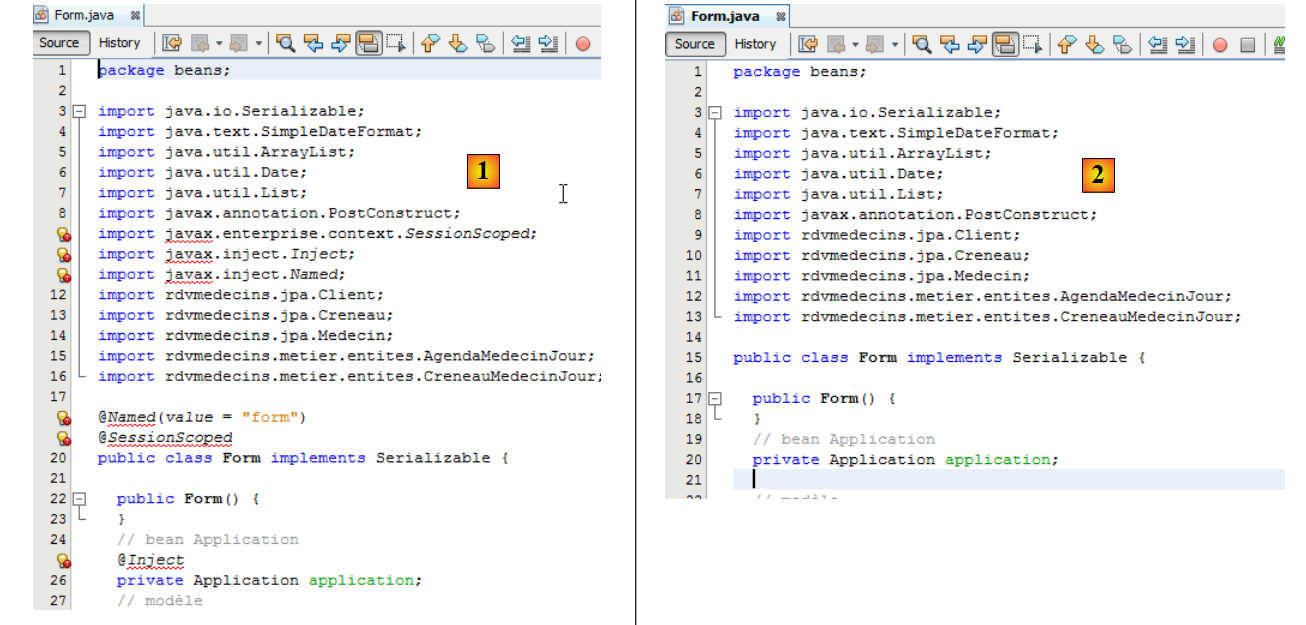Close the Form.java tab in right editor
This screenshot has width=1306, height=625.
[780, 17]
